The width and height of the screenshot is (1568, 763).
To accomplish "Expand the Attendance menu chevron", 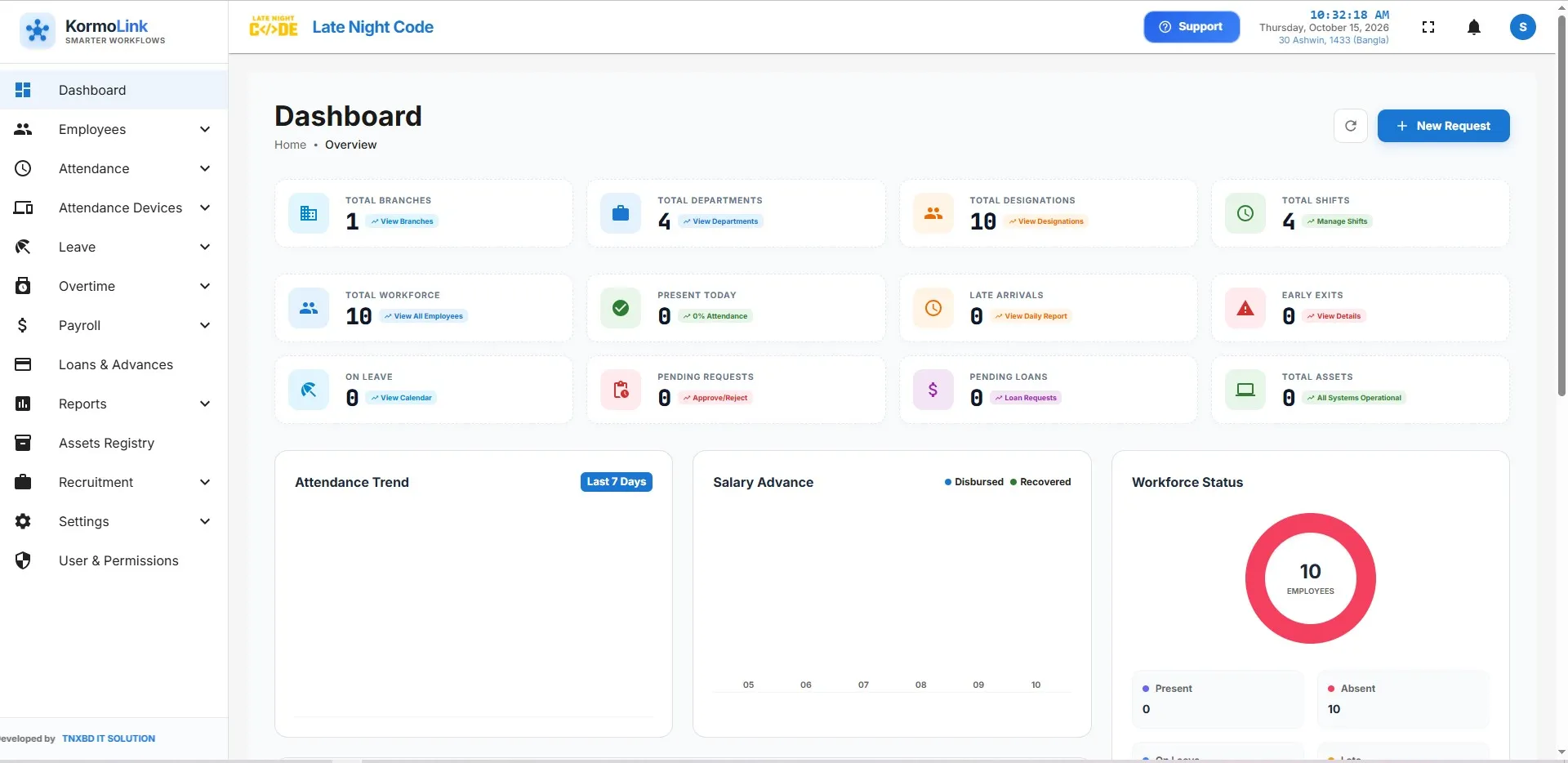I will (x=205, y=168).
